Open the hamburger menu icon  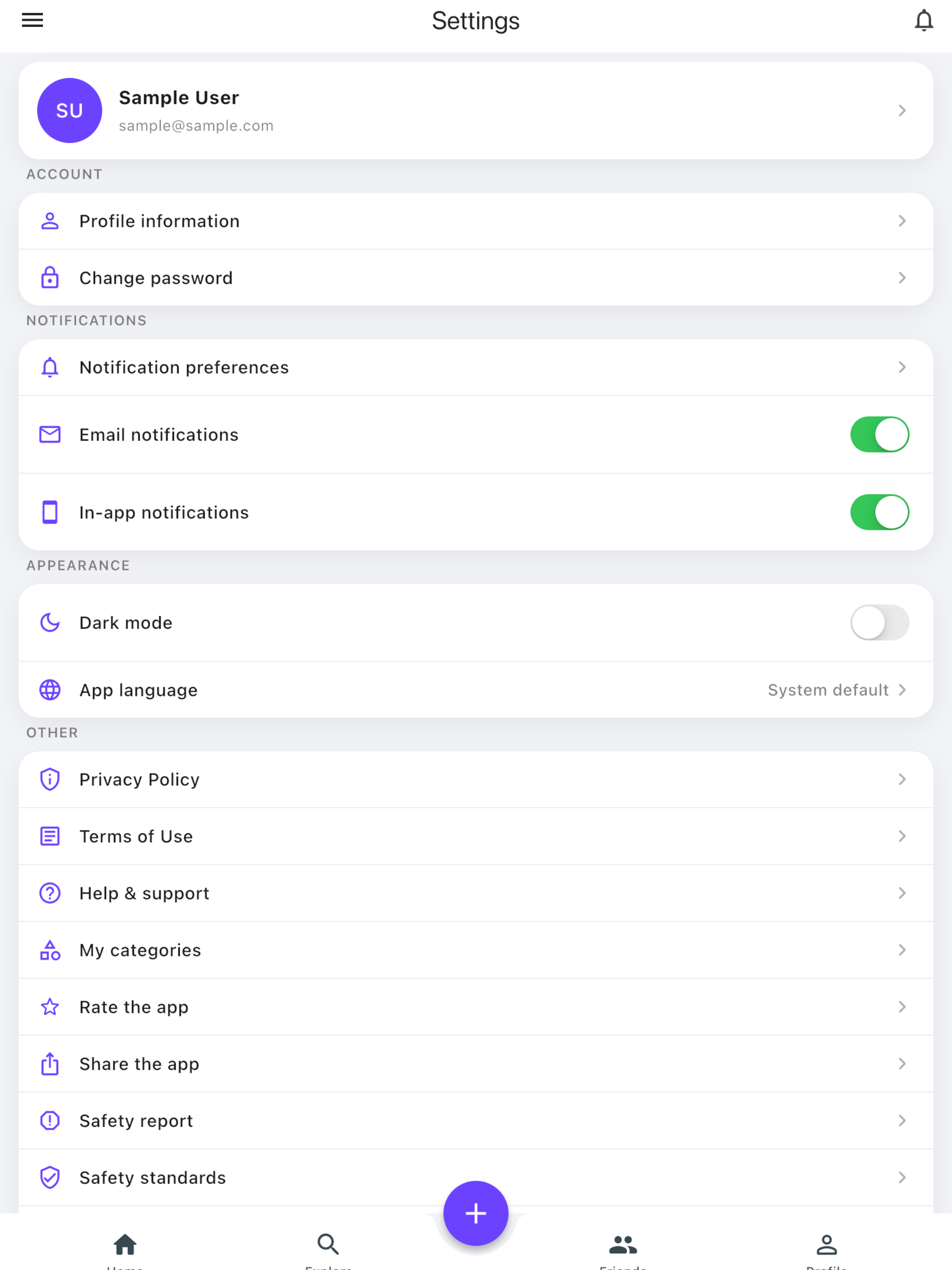pos(32,20)
